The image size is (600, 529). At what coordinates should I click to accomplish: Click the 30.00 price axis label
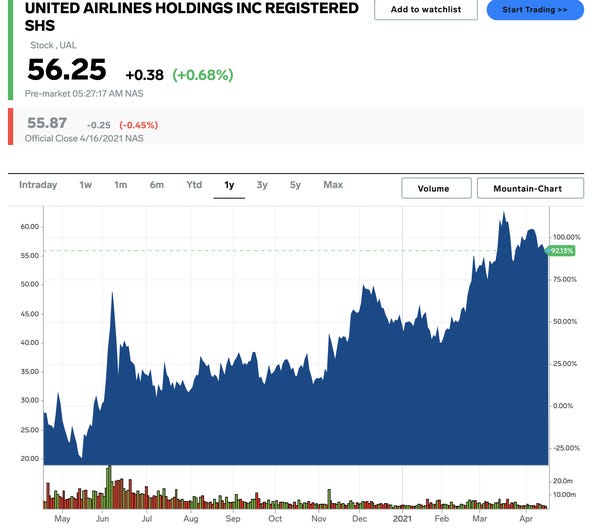point(30,400)
